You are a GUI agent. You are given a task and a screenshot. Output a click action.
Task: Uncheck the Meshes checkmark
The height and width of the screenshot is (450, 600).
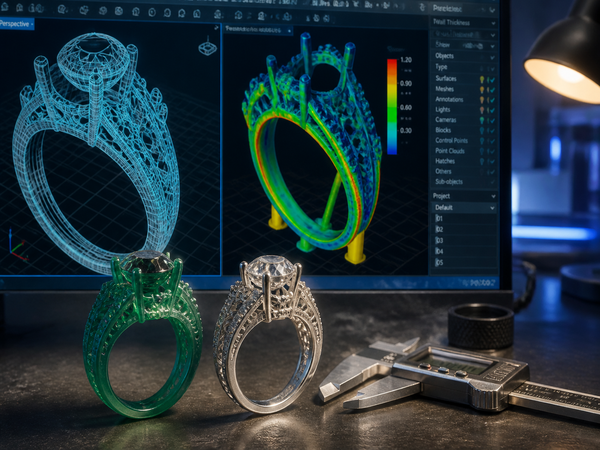click(492, 90)
